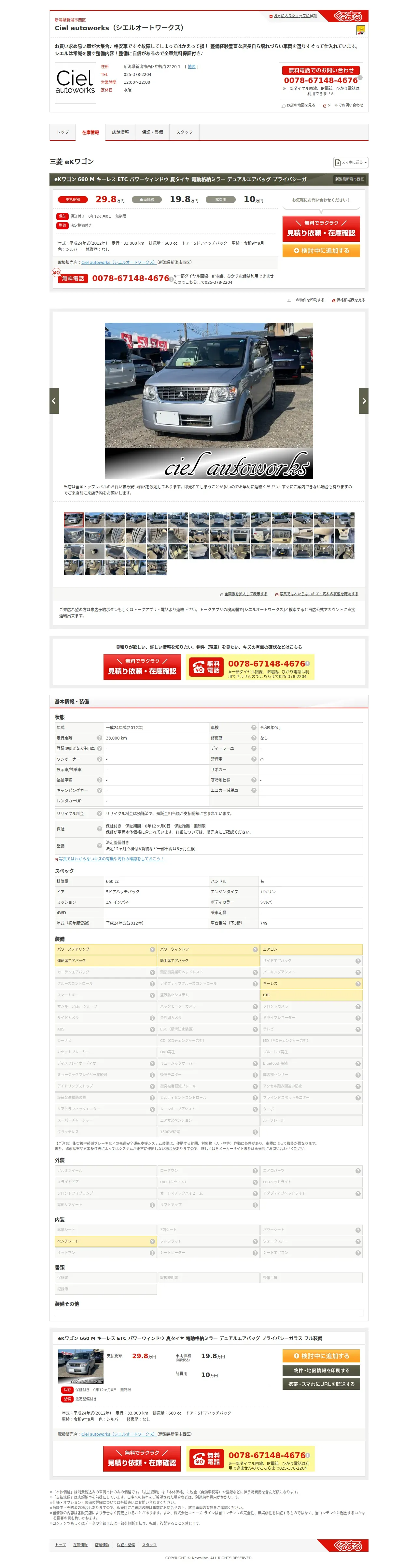
Task: Click free phone icon in mid-page inquiry banner
Action: coord(206,668)
